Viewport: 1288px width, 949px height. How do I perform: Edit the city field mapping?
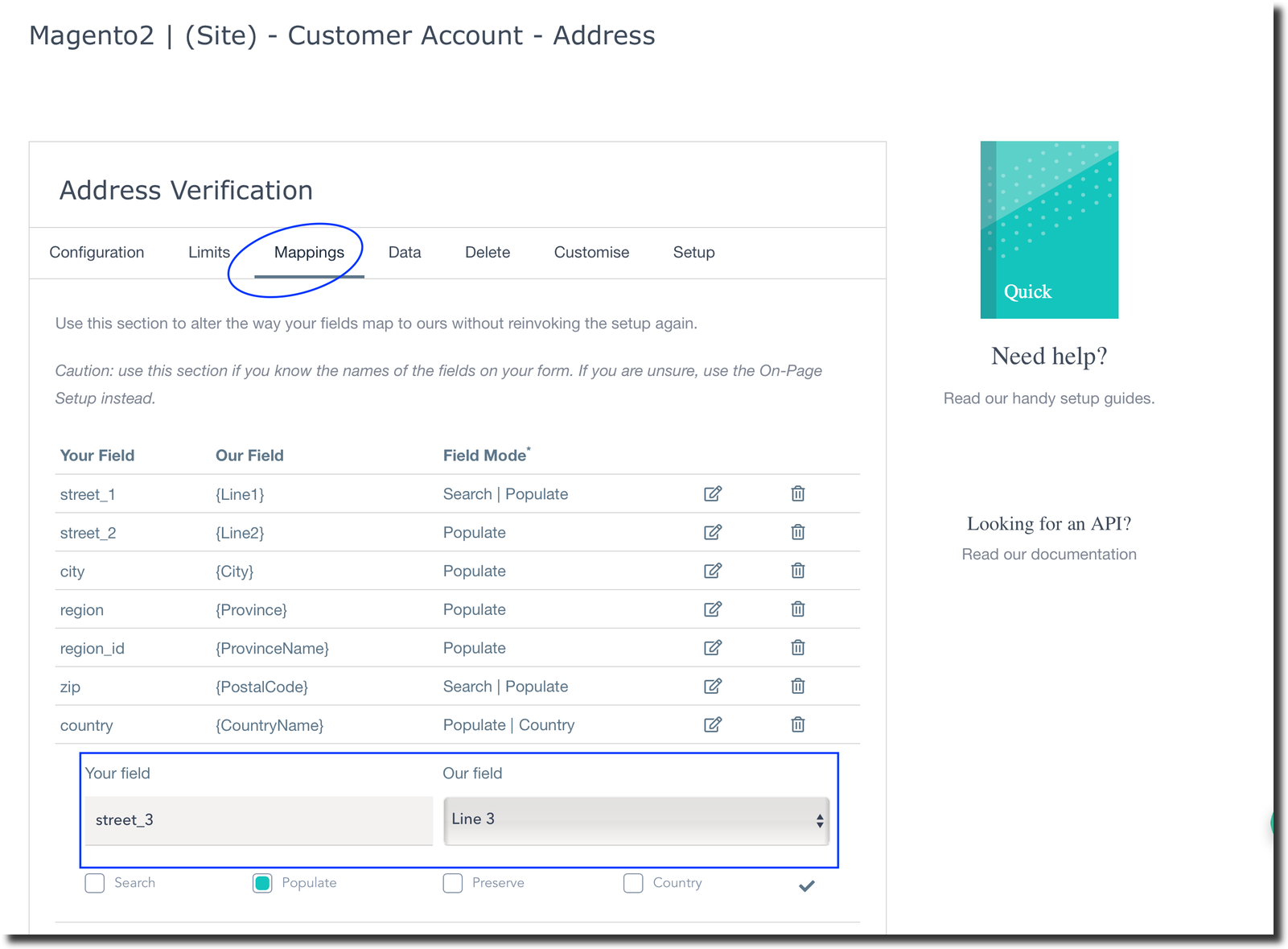[x=712, y=571]
